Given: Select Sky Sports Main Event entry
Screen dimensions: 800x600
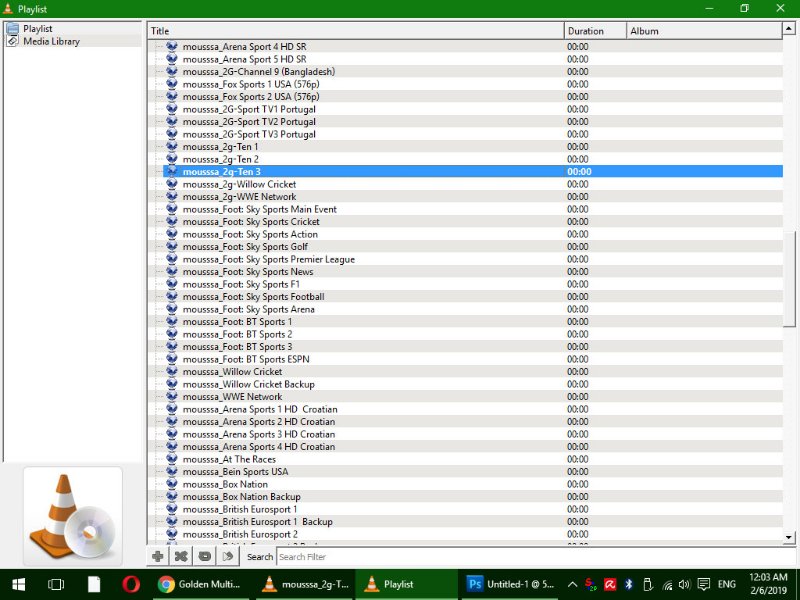Looking at the screenshot, I should coord(260,209).
